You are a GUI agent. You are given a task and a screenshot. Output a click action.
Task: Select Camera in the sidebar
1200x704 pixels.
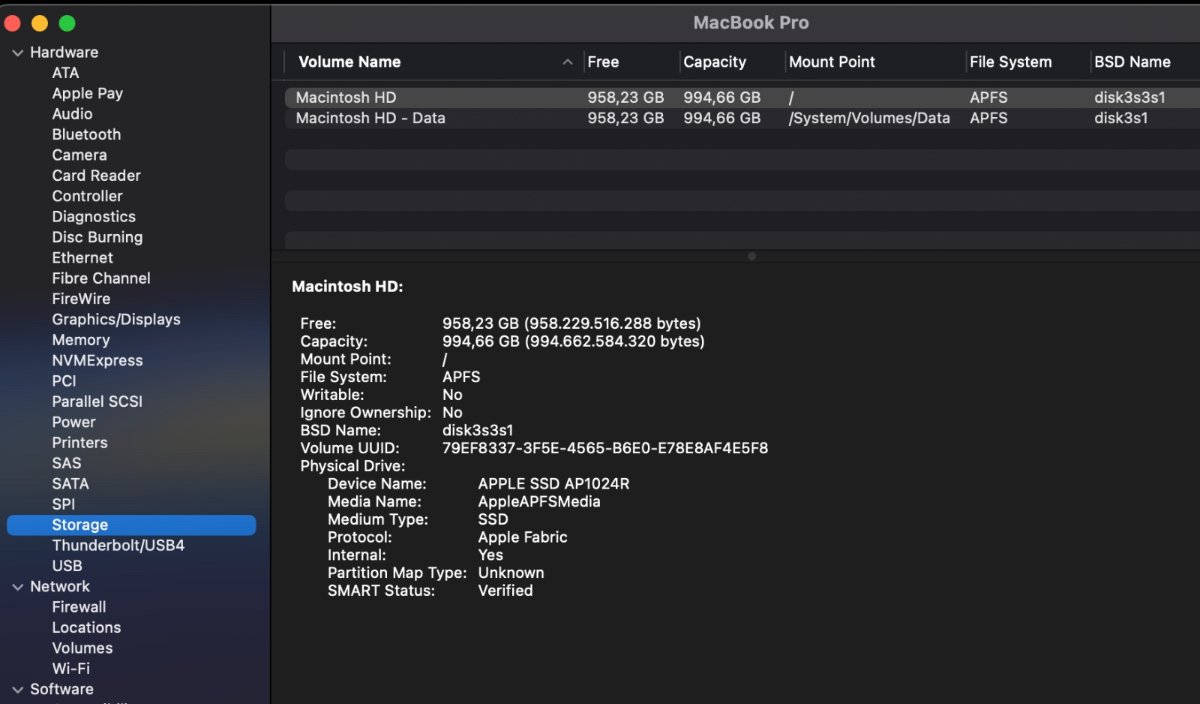coord(79,155)
